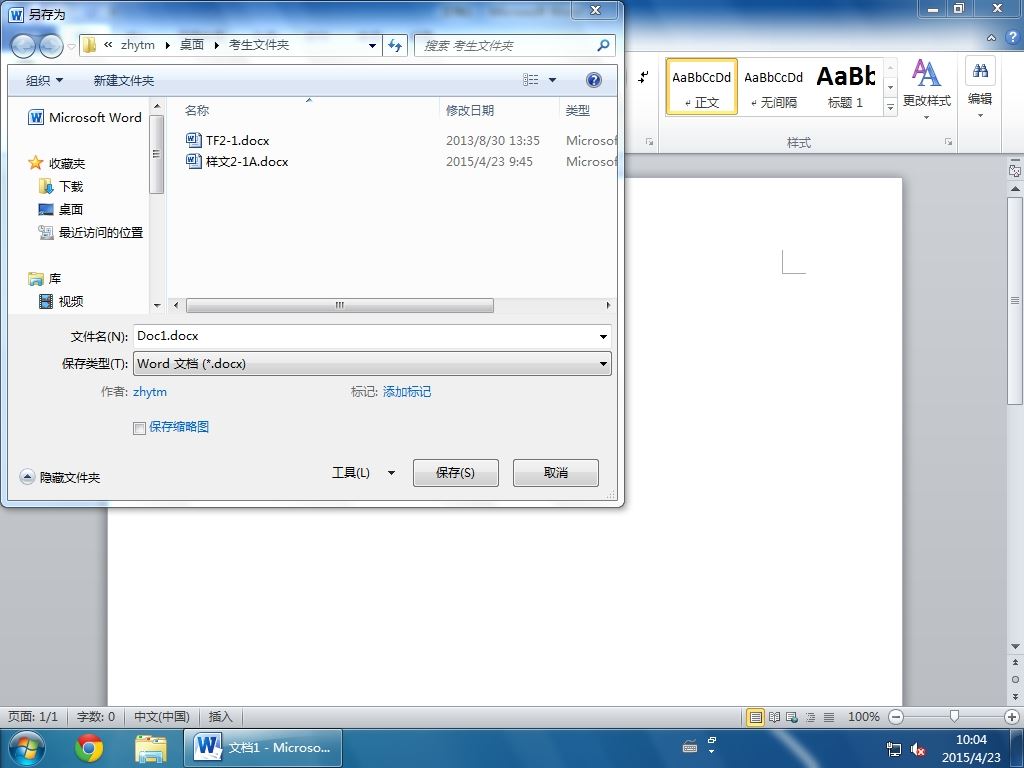Screen dimensions: 1024x768
Task: Open dialog help question mark icon
Action: 594,80
